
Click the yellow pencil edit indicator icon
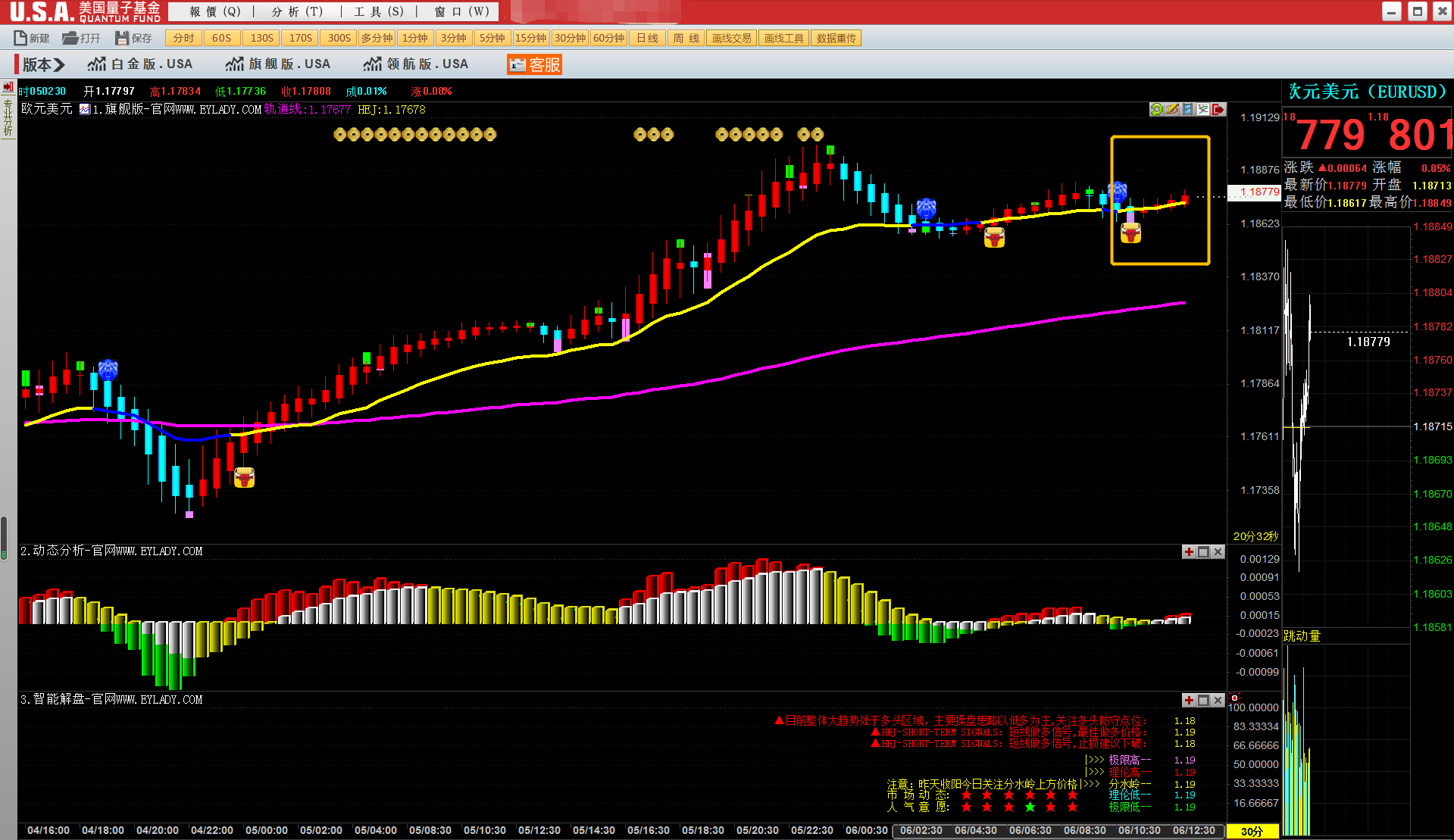pos(1172,109)
